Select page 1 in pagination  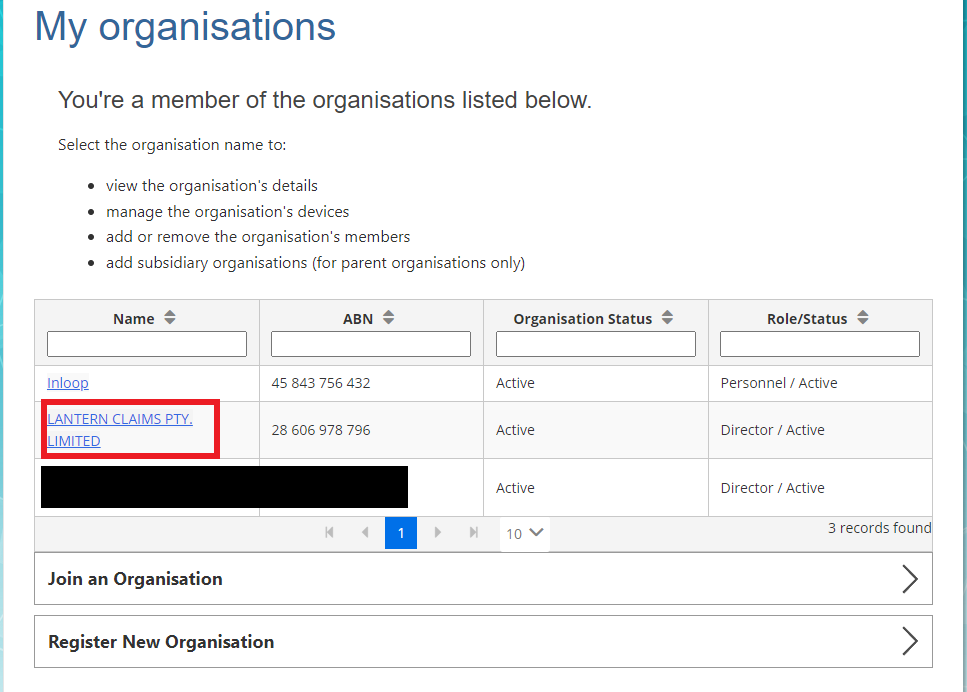tap(401, 533)
